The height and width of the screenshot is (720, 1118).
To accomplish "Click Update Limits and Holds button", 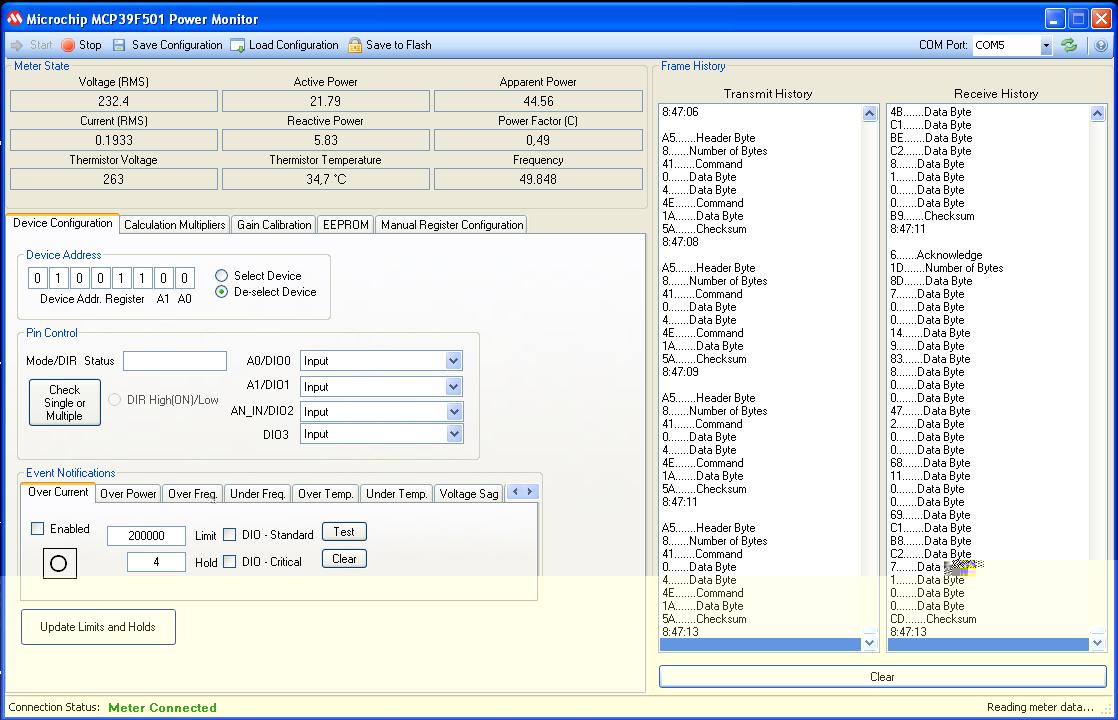I will [x=98, y=627].
